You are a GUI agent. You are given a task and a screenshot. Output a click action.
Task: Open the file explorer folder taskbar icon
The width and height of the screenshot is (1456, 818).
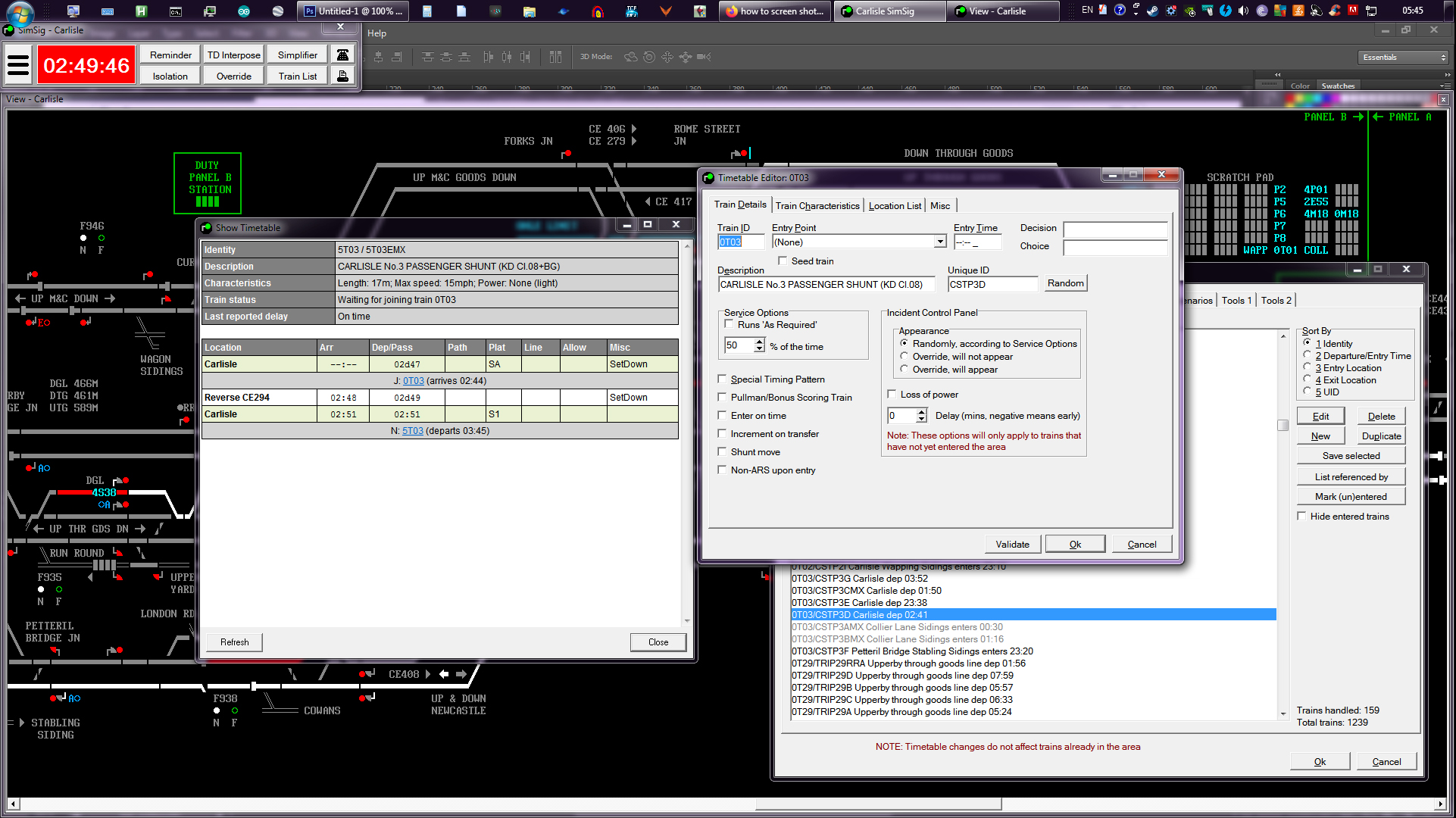tap(529, 11)
